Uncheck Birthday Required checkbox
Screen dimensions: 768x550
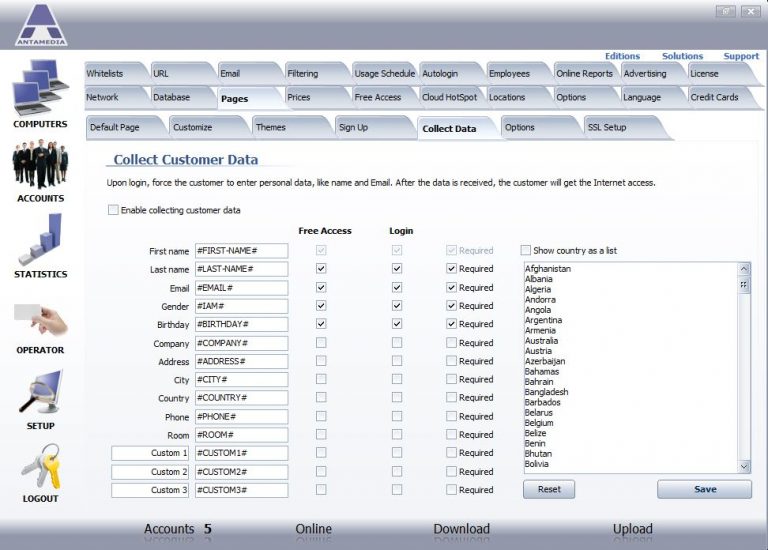click(451, 324)
